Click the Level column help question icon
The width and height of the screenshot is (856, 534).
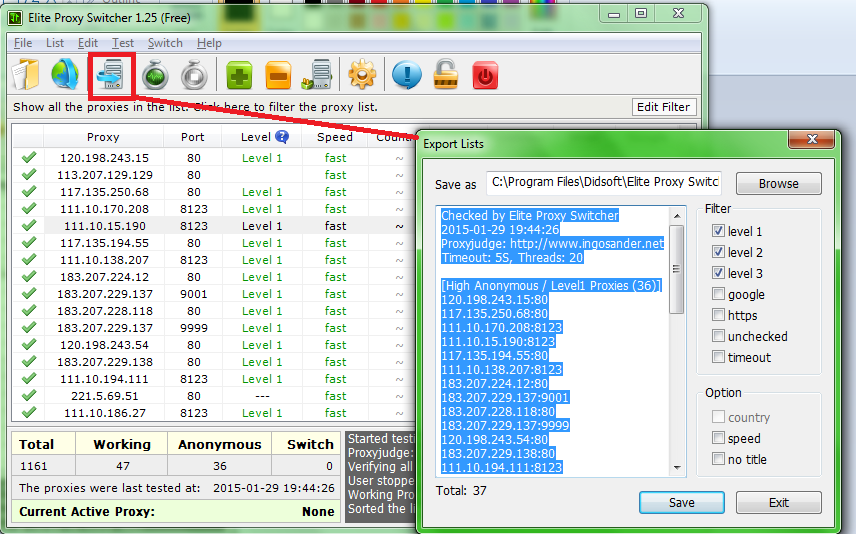coord(282,137)
